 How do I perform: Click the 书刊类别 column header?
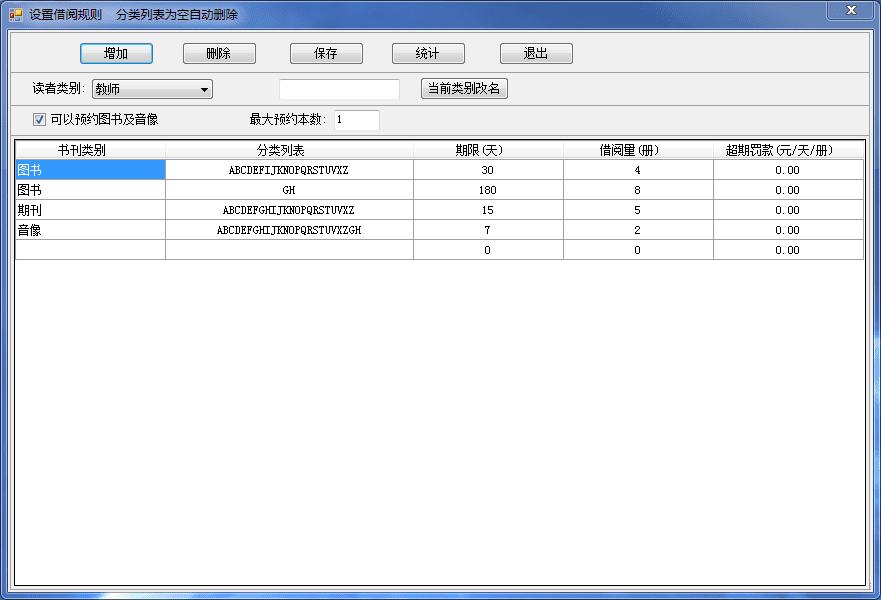pos(90,150)
